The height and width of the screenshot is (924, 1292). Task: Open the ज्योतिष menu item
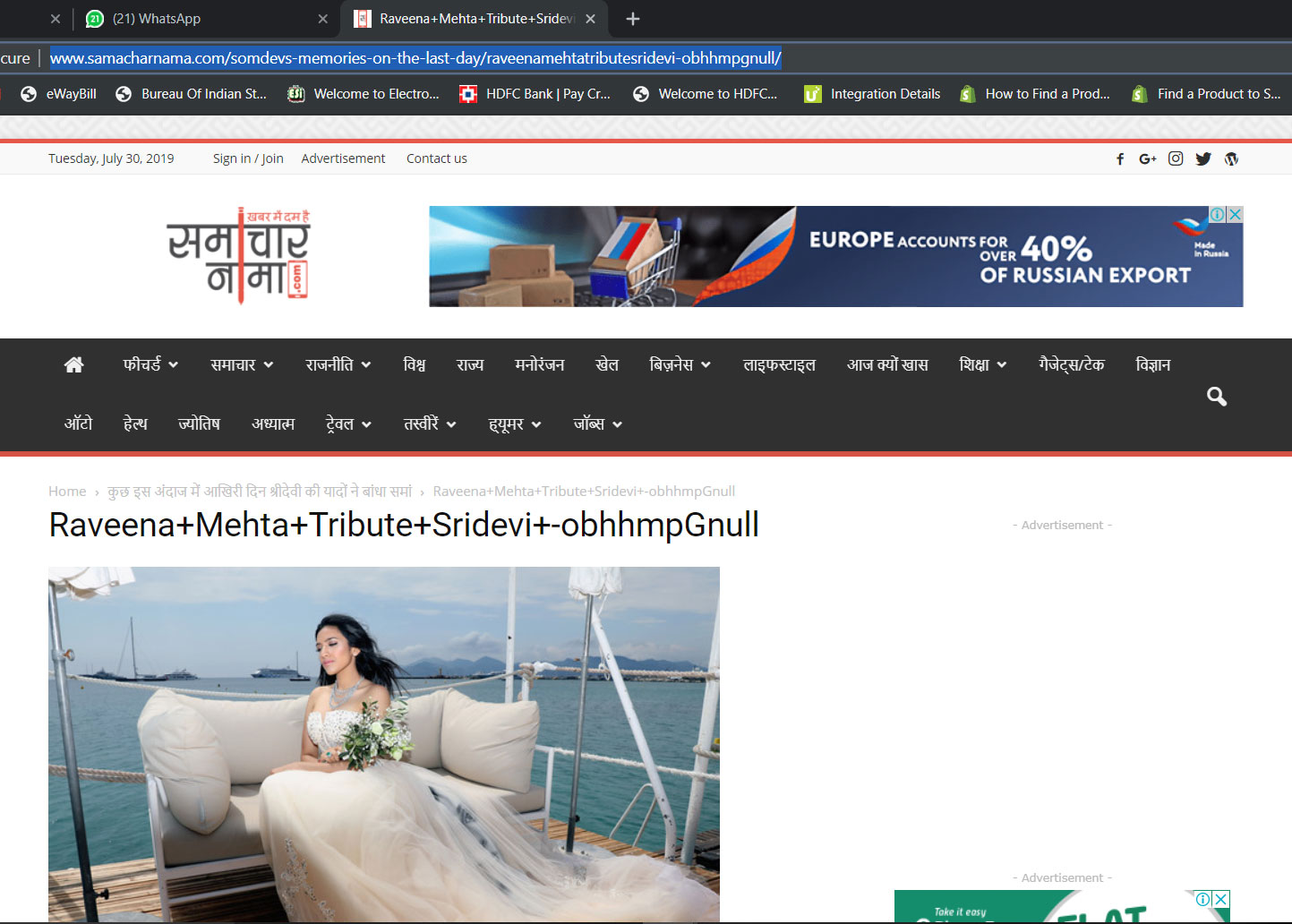[x=199, y=423]
